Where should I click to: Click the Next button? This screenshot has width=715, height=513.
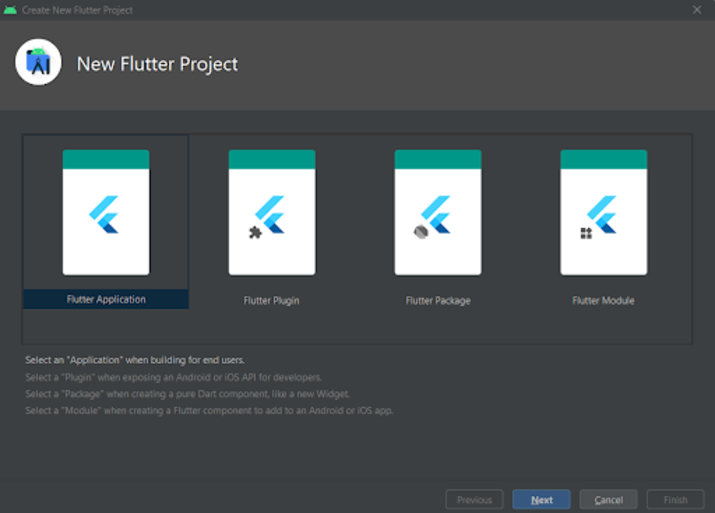pos(541,500)
